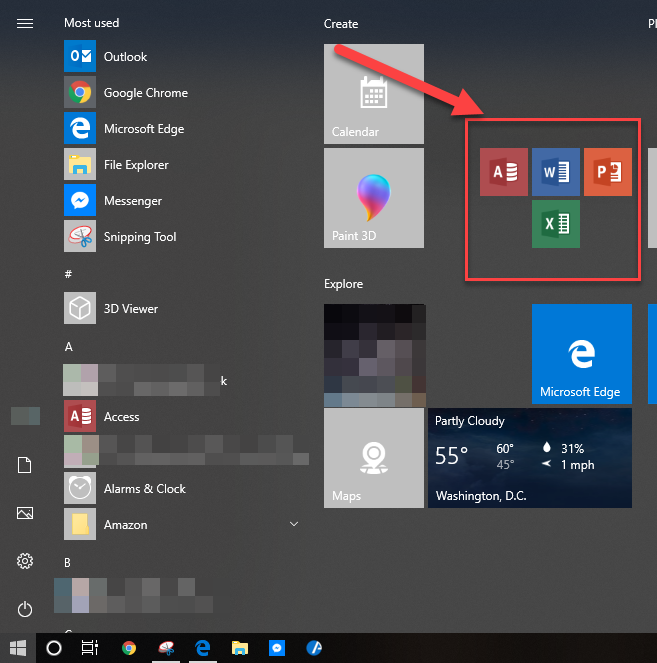Open Outlook from Most used list
Image resolution: width=657 pixels, height=663 pixels.
click(x=125, y=57)
